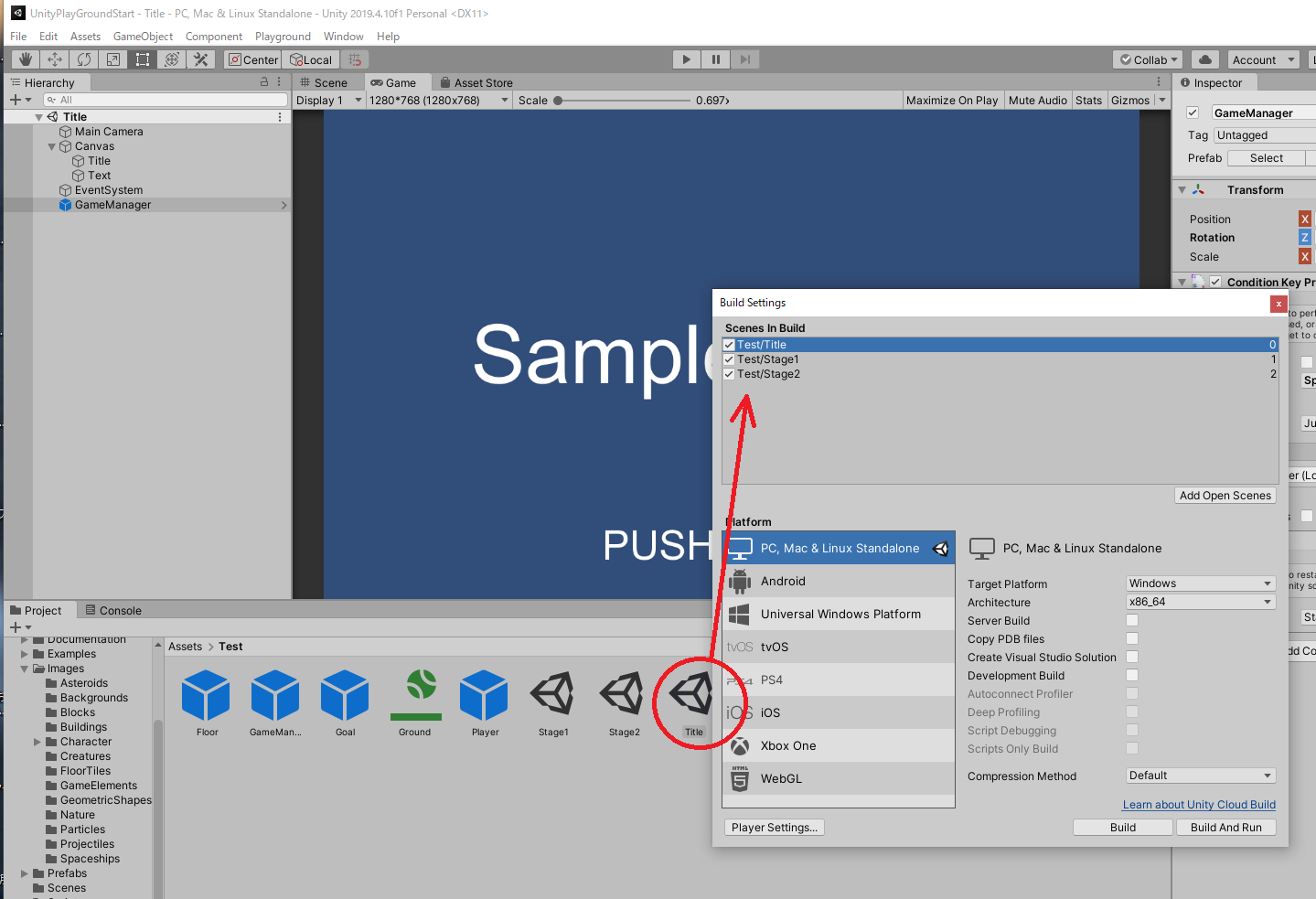Select the Stage2 scene asset
The height and width of the screenshot is (899, 1316).
(x=624, y=702)
